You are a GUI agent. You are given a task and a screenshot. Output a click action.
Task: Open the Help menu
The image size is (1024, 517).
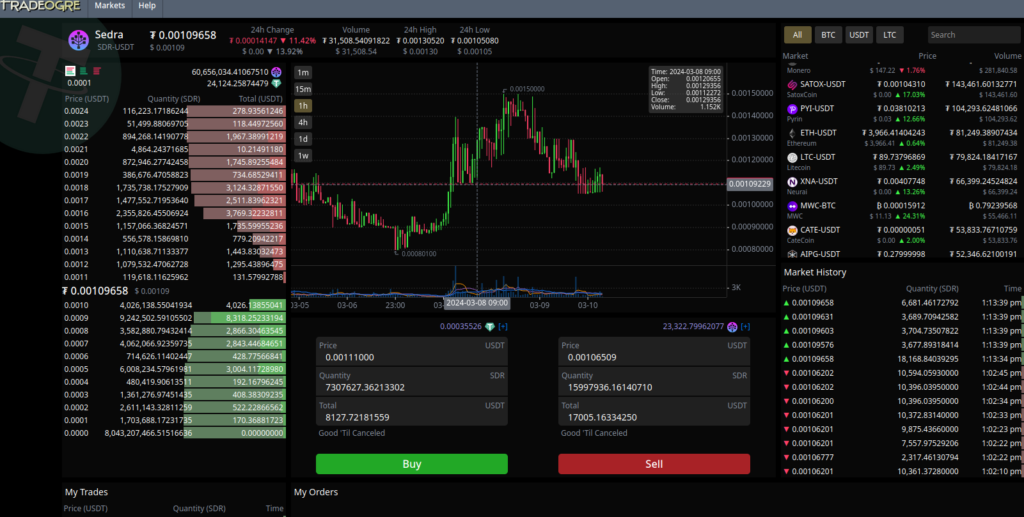coord(147,6)
